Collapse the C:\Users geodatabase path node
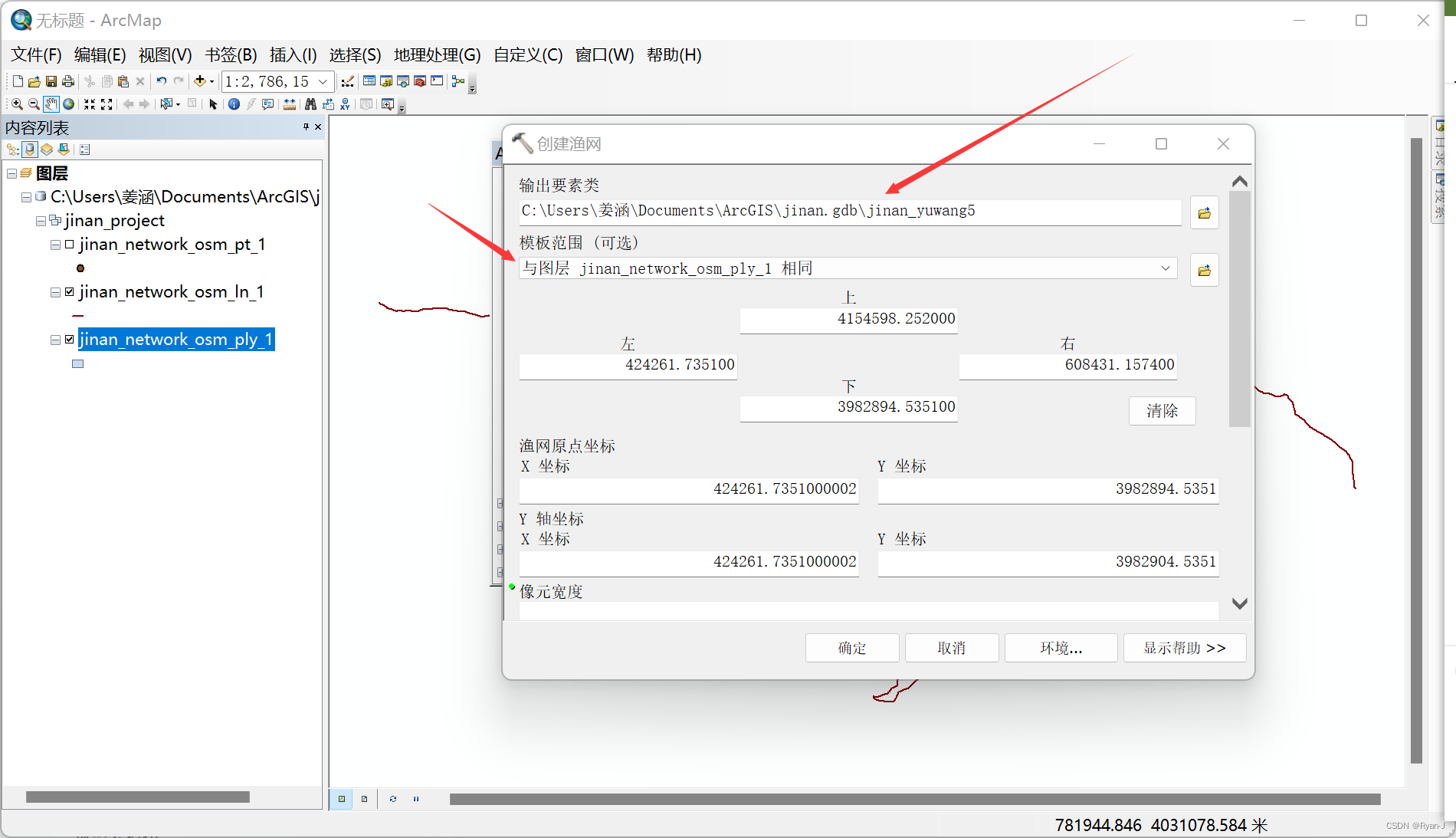Screen dimensions: 1456x838 (26, 198)
